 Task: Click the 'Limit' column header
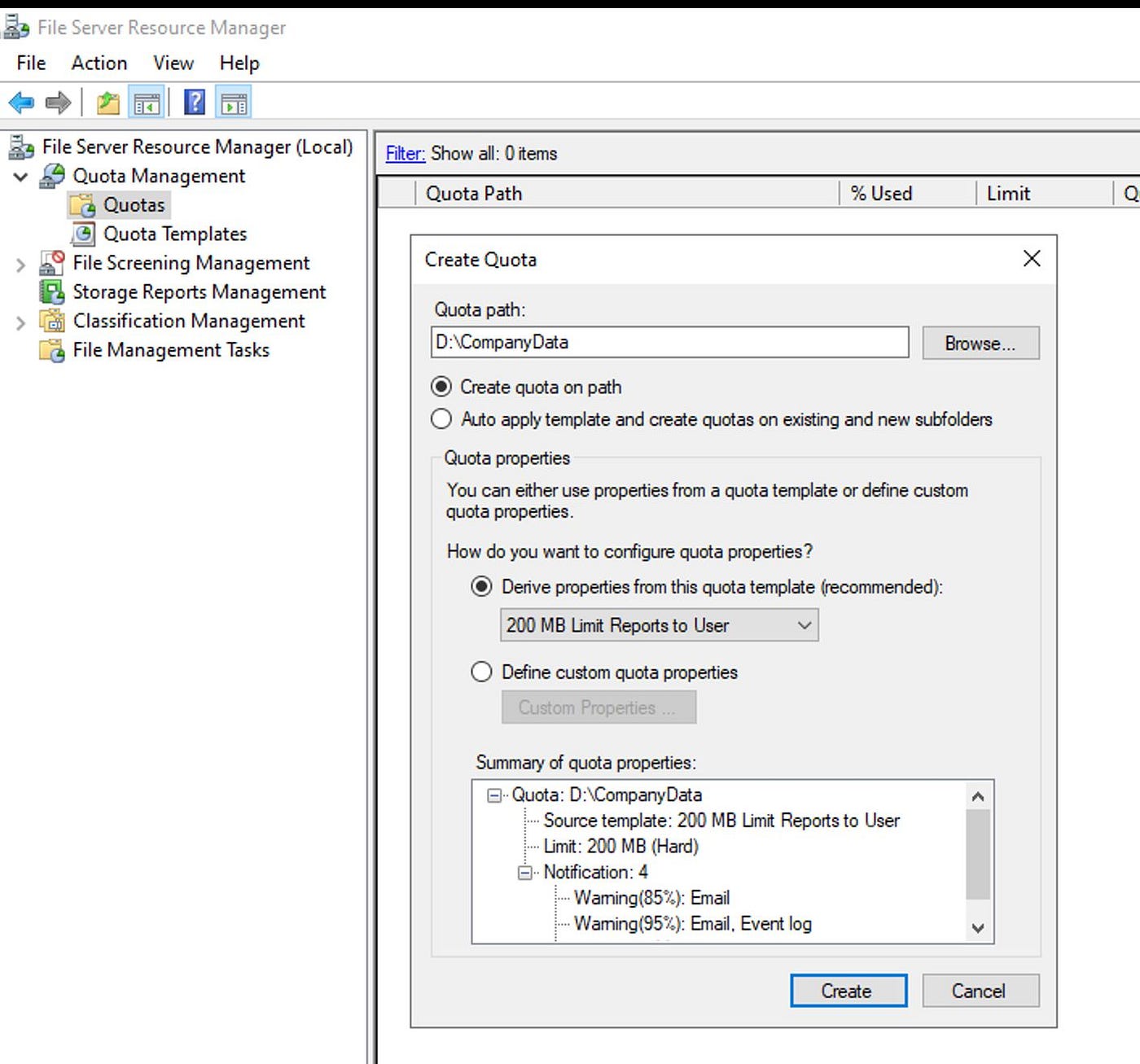click(x=1044, y=194)
